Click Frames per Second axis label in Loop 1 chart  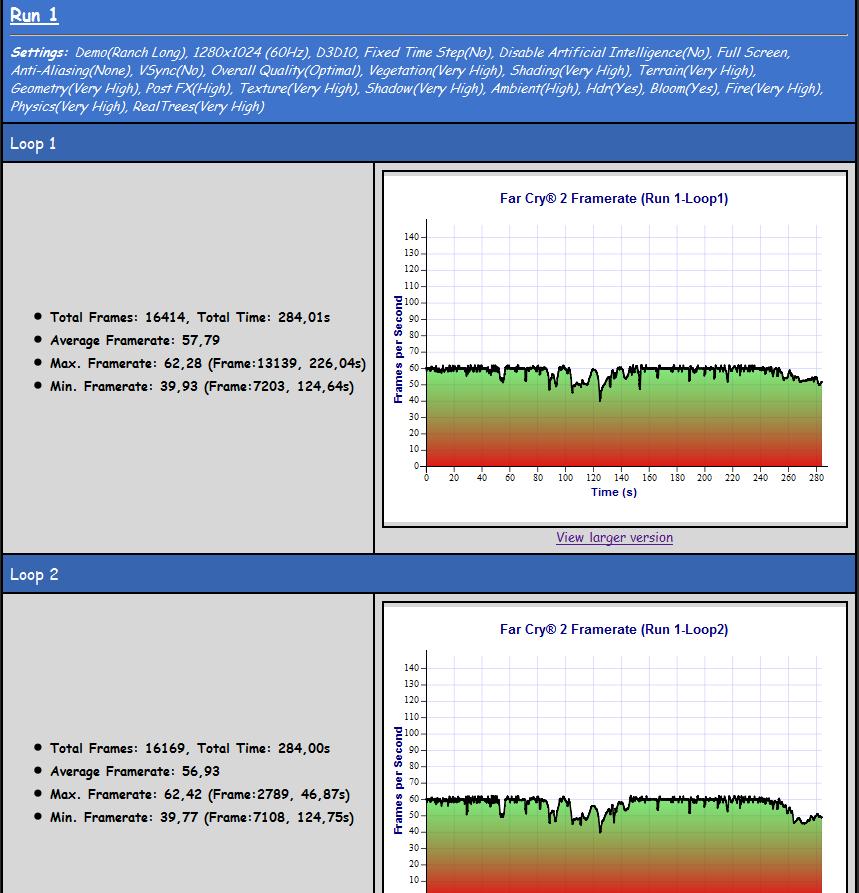click(x=398, y=349)
